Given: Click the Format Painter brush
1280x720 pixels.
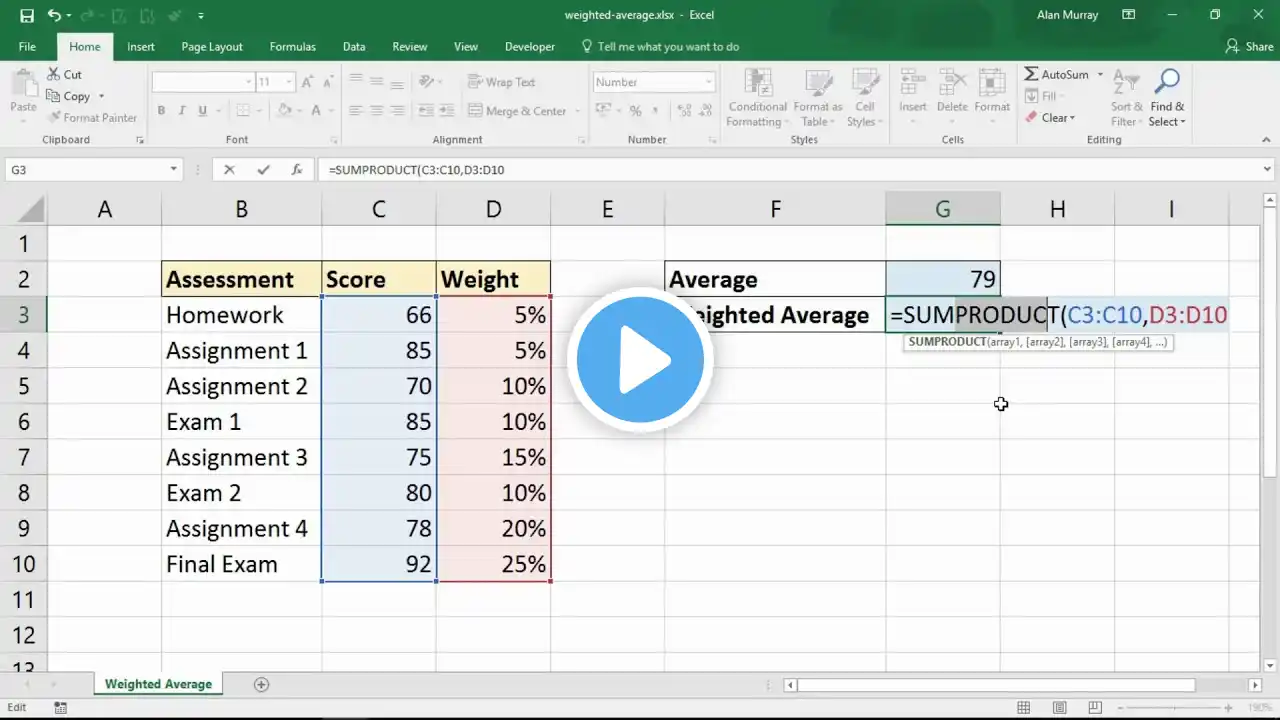Looking at the screenshot, I should (x=53, y=118).
